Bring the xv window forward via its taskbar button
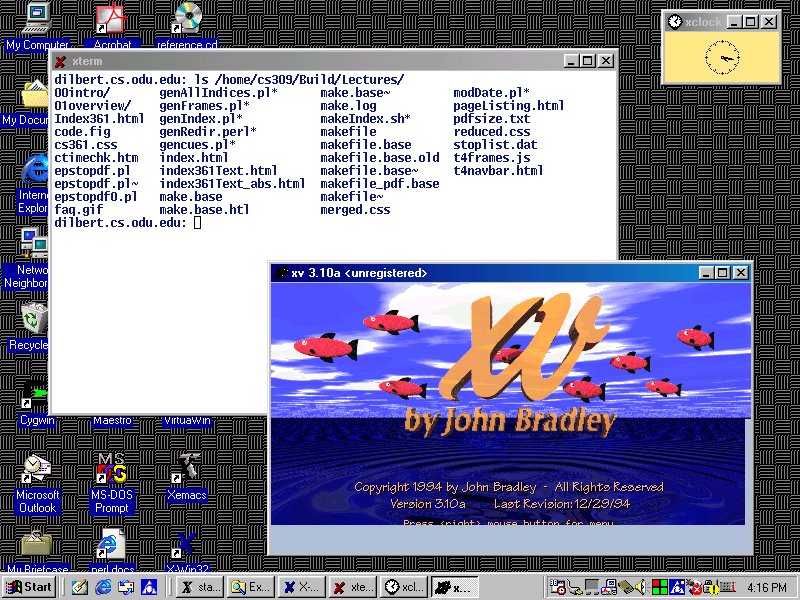Screen dimensions: 800x600 point(455,587)
